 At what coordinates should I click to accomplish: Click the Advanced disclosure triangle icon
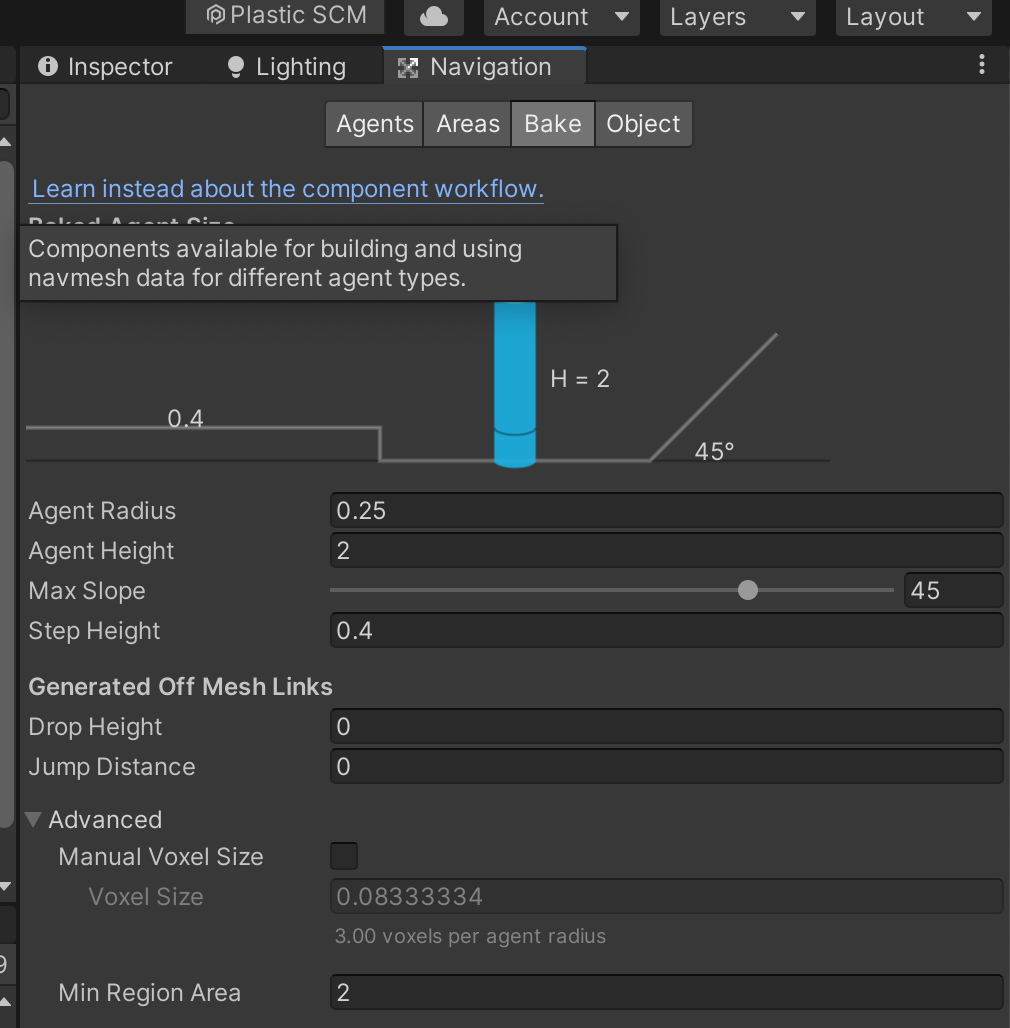tap(33, 819)
